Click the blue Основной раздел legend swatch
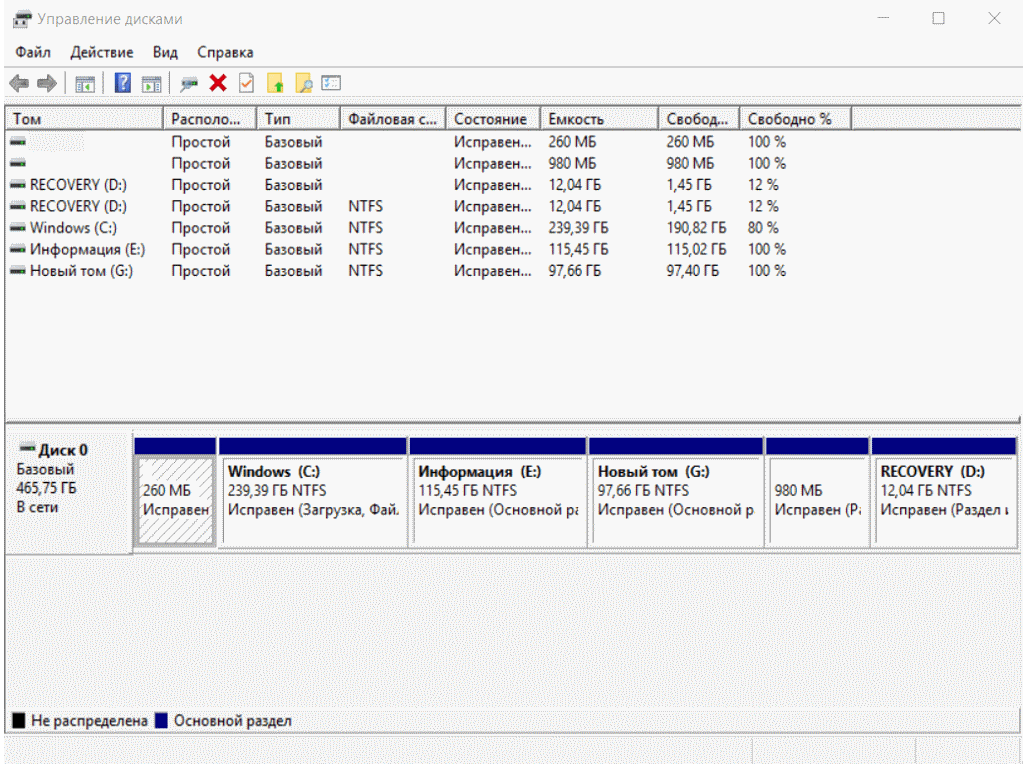The width and height of the screenshot is (1024, 768). [161, 721]
